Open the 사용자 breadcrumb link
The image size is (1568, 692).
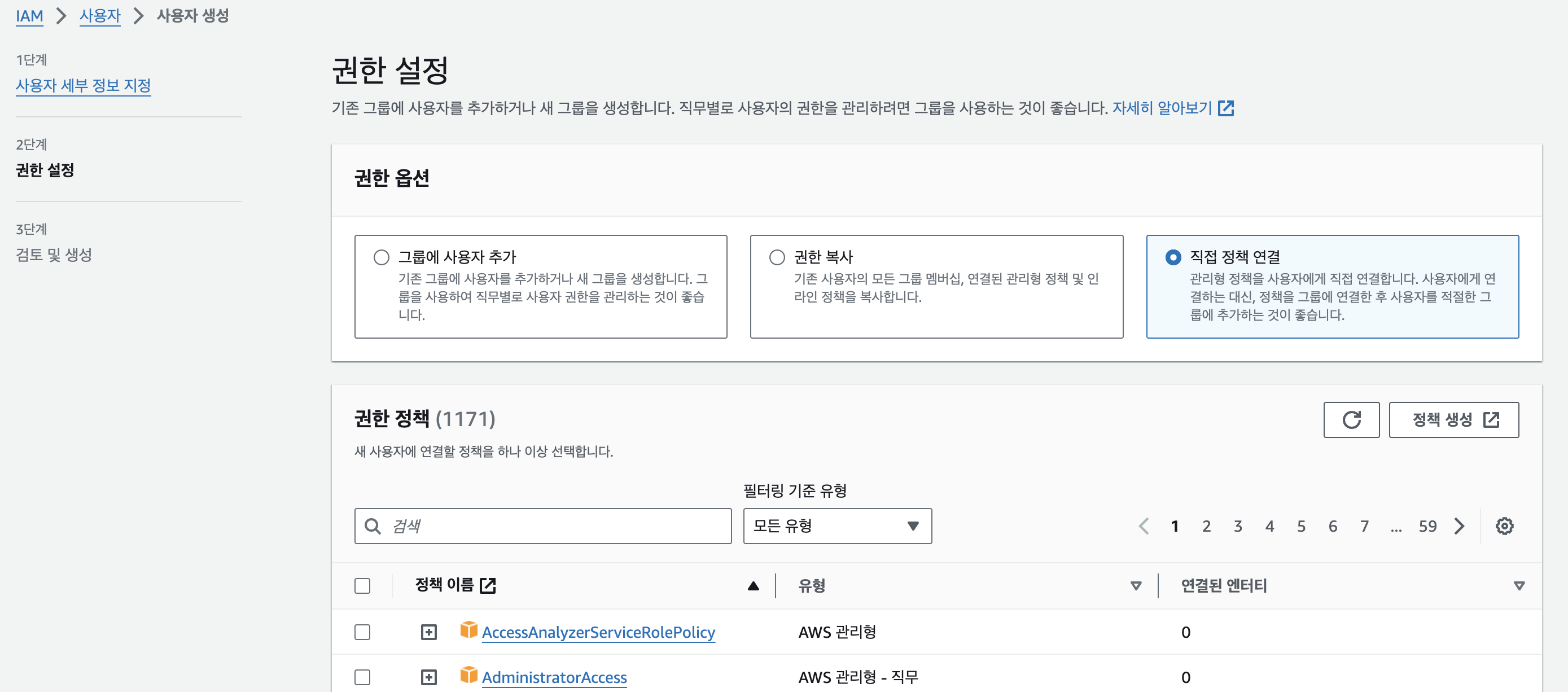pyautogui.click(x=100, y=16)
